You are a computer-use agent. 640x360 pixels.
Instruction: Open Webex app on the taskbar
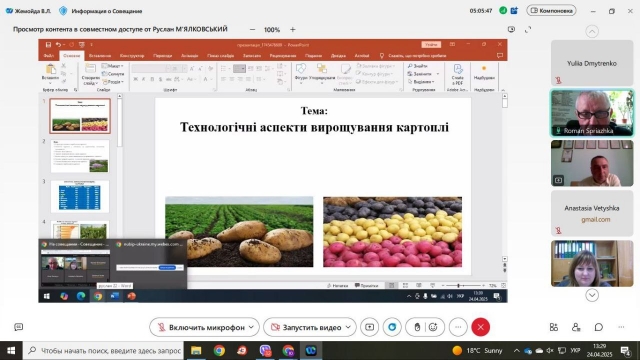[311, 351]
